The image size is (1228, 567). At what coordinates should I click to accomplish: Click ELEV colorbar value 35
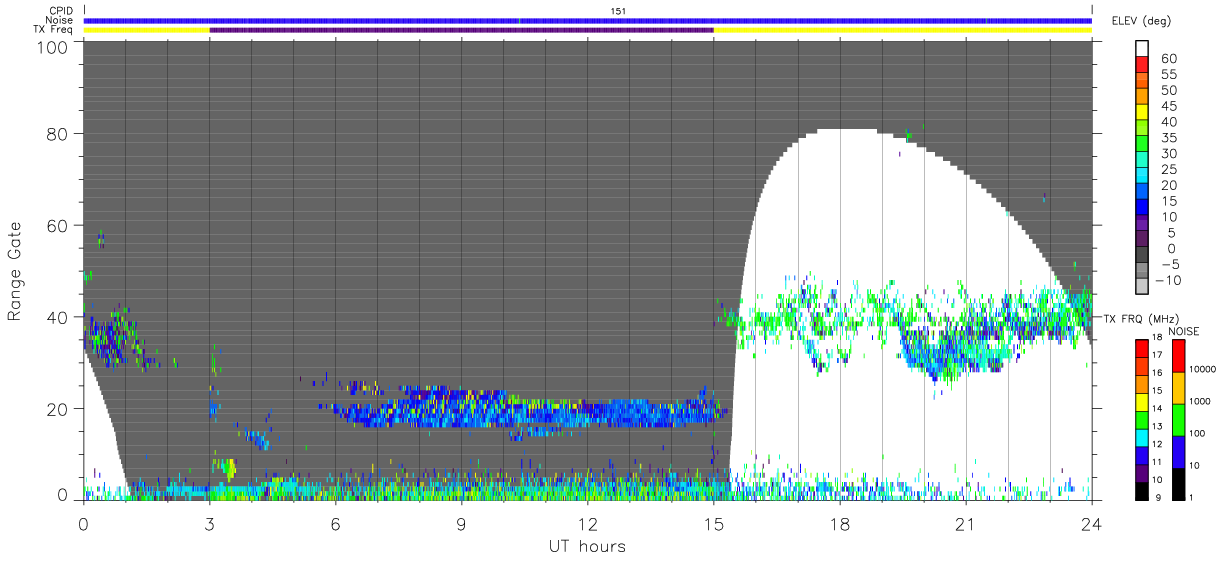point(1171,138)
